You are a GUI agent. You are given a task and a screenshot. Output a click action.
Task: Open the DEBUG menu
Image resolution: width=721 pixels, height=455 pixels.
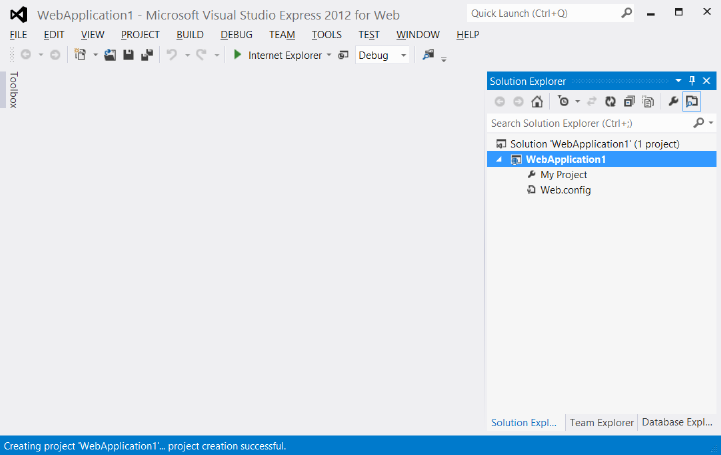tap(236, 35)
